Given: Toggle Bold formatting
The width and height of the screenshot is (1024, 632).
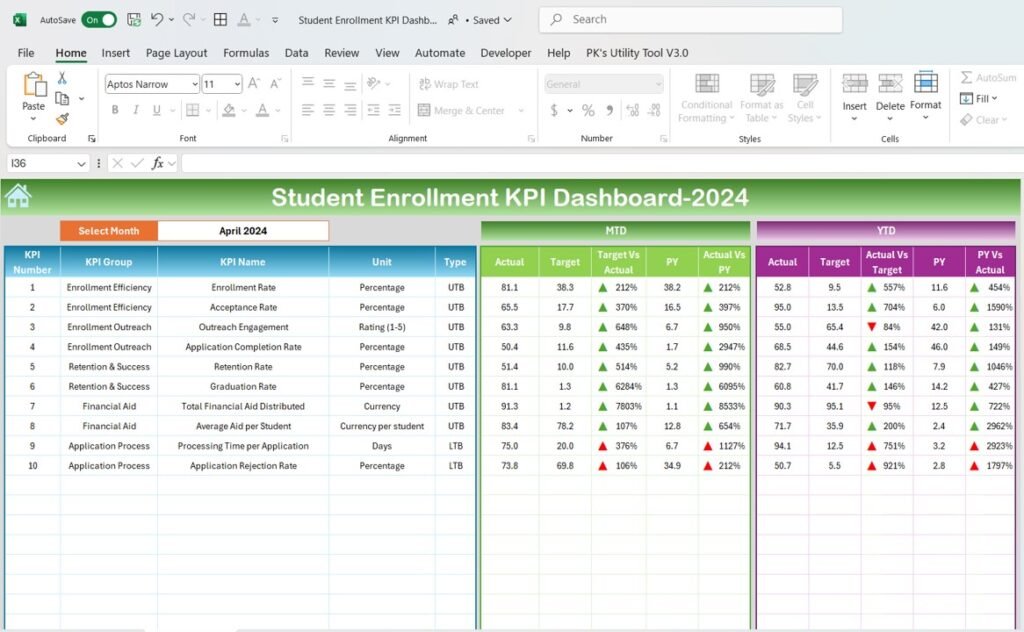Looking at the screenshot, I should (115, 110).
